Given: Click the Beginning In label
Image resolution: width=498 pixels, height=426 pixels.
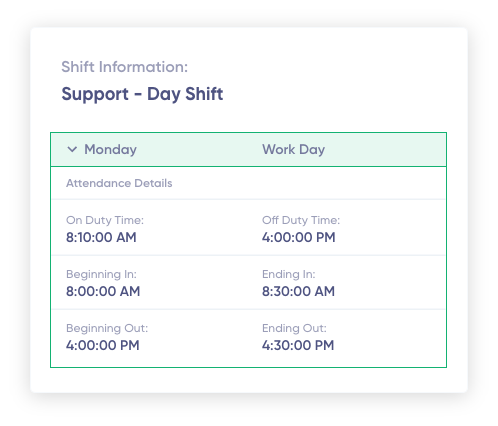Looking at the screenshot, I should [x=101, y=274].
